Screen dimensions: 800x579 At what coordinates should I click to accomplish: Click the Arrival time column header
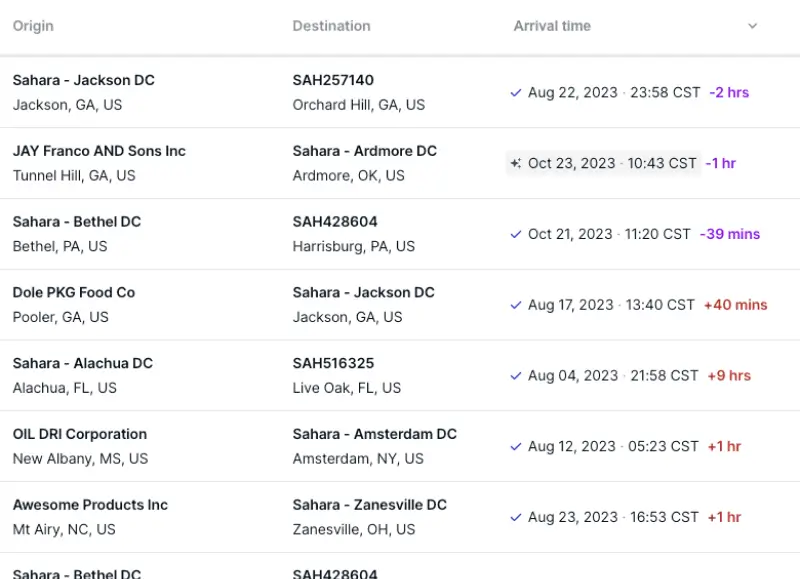(x=552, y=26)
